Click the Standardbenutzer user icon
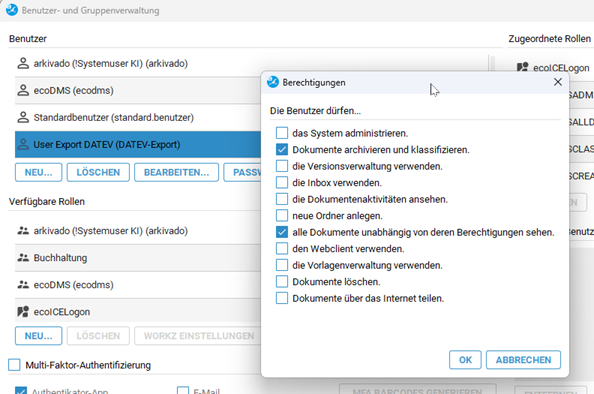Image resolution: width=594 pixels, height=394 pixels. point(23,117)
